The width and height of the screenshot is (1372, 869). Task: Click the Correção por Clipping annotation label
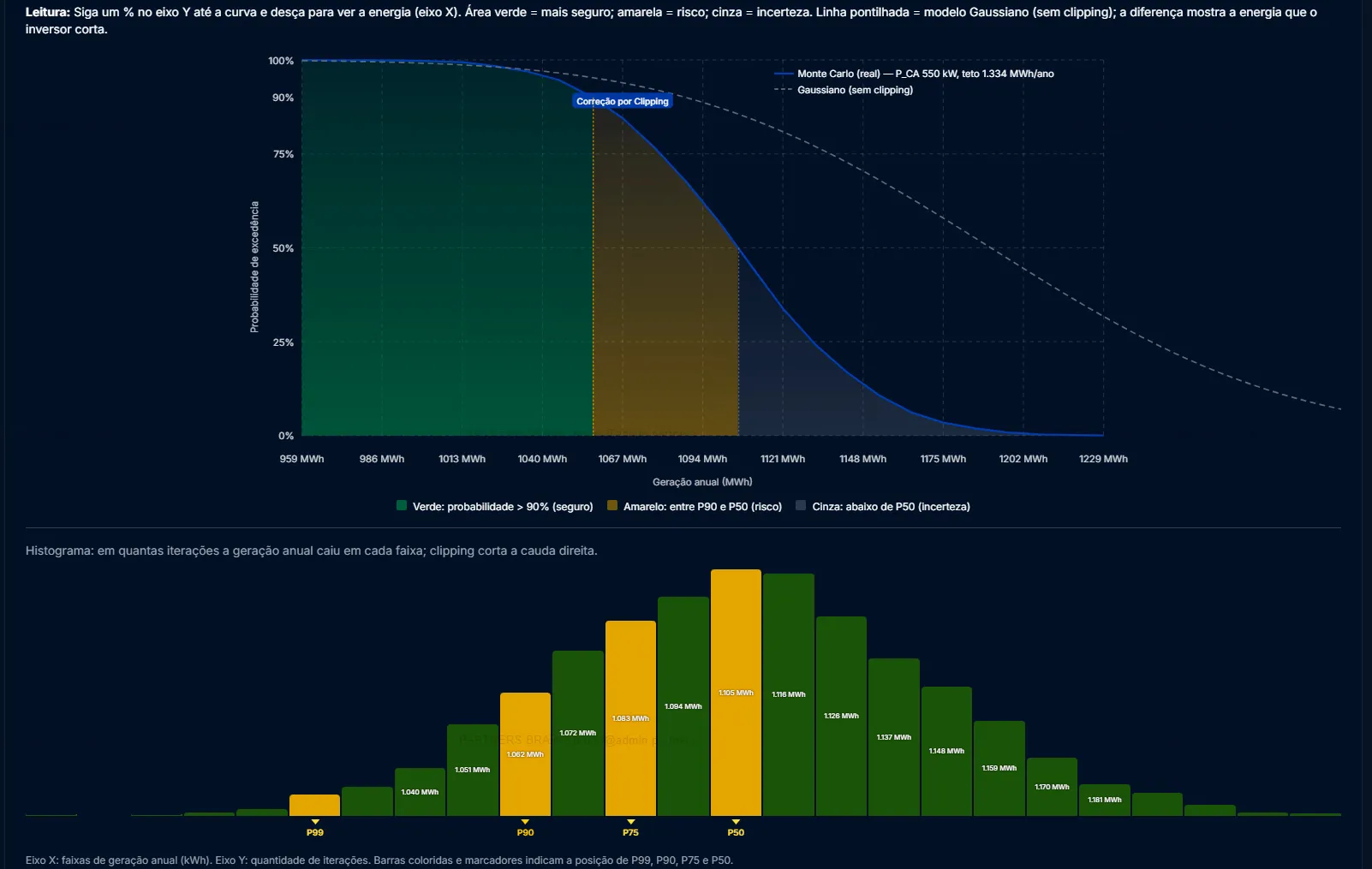[623, 101]
